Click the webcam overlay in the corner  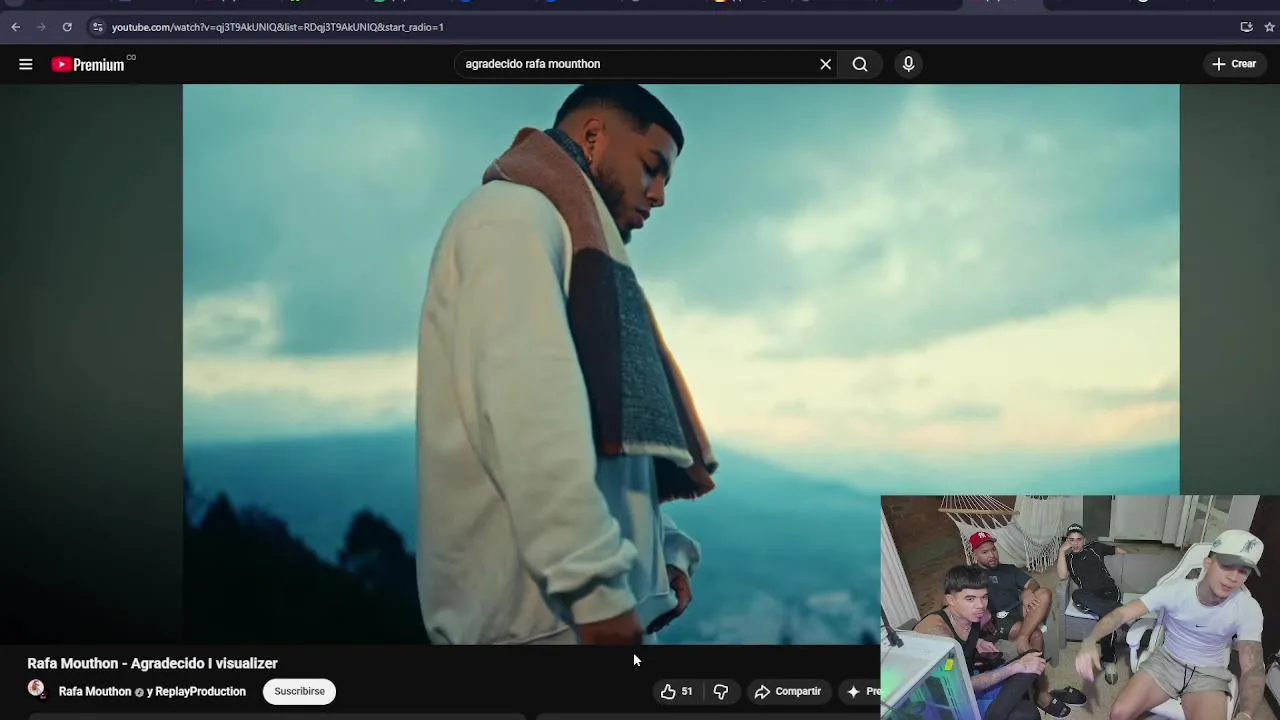pyautogui.click(x=1080, y=607)
